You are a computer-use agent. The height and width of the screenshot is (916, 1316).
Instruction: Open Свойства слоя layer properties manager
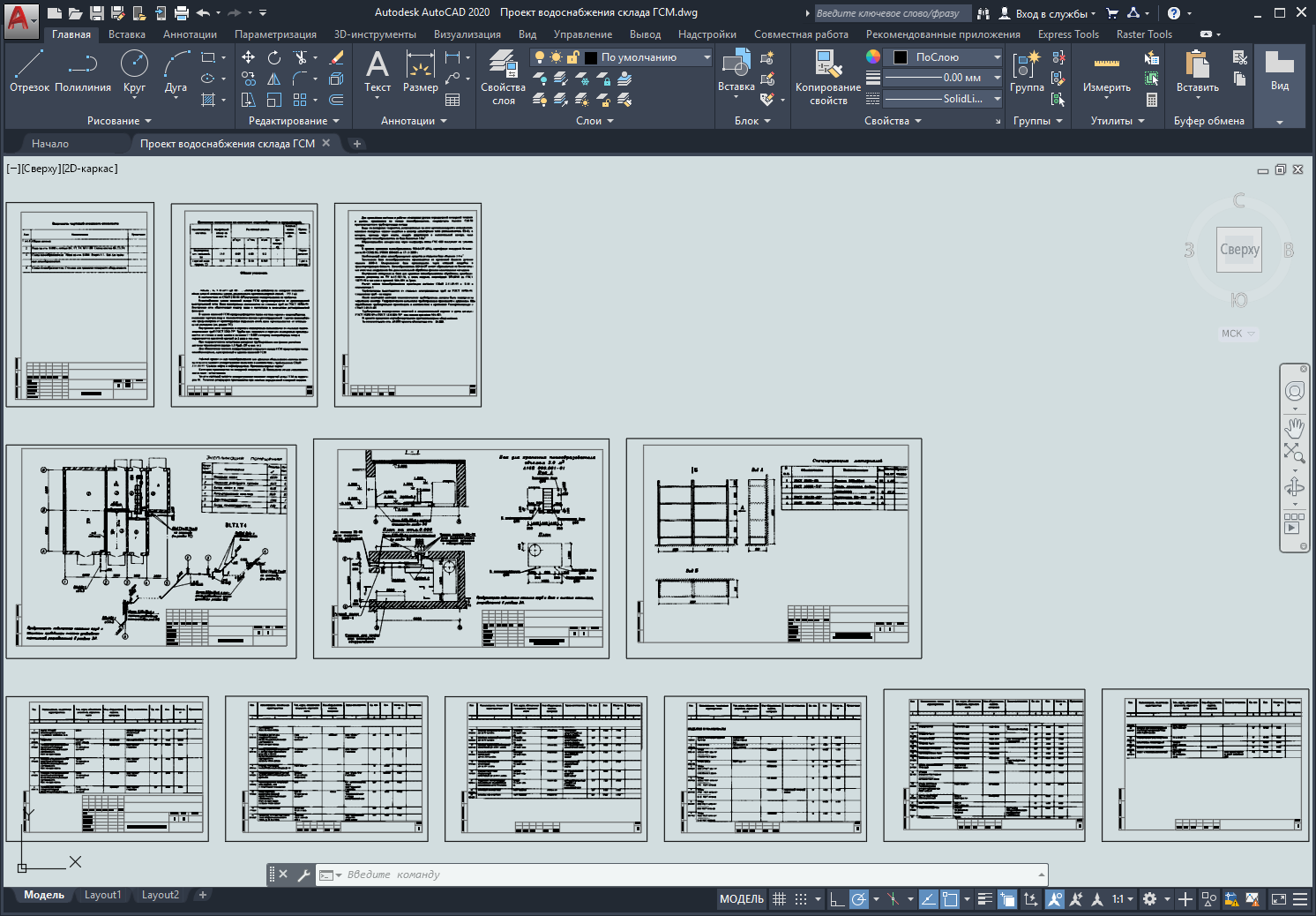point(503,78)
